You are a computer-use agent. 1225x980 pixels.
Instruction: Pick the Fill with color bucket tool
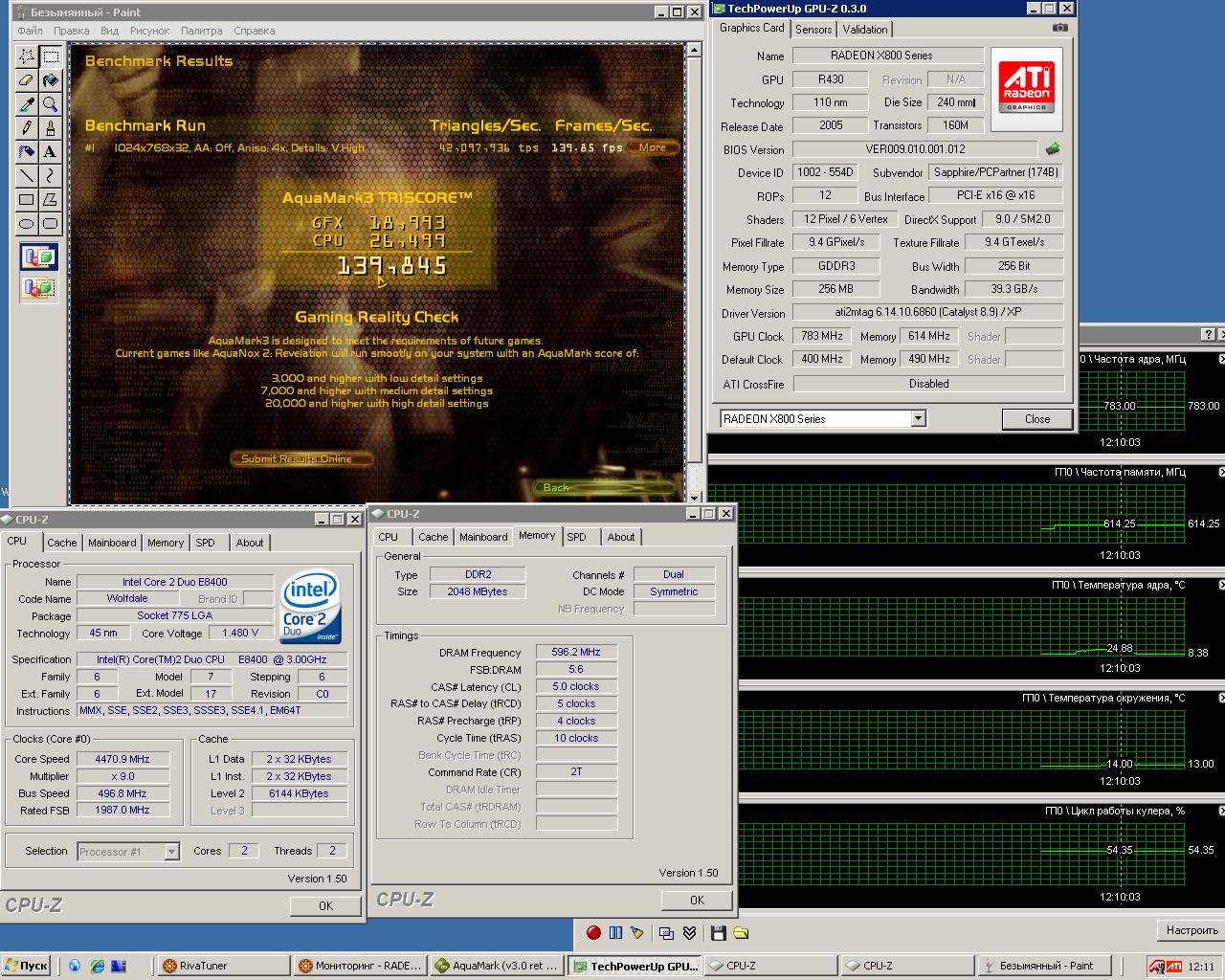[x=50, y=80]
